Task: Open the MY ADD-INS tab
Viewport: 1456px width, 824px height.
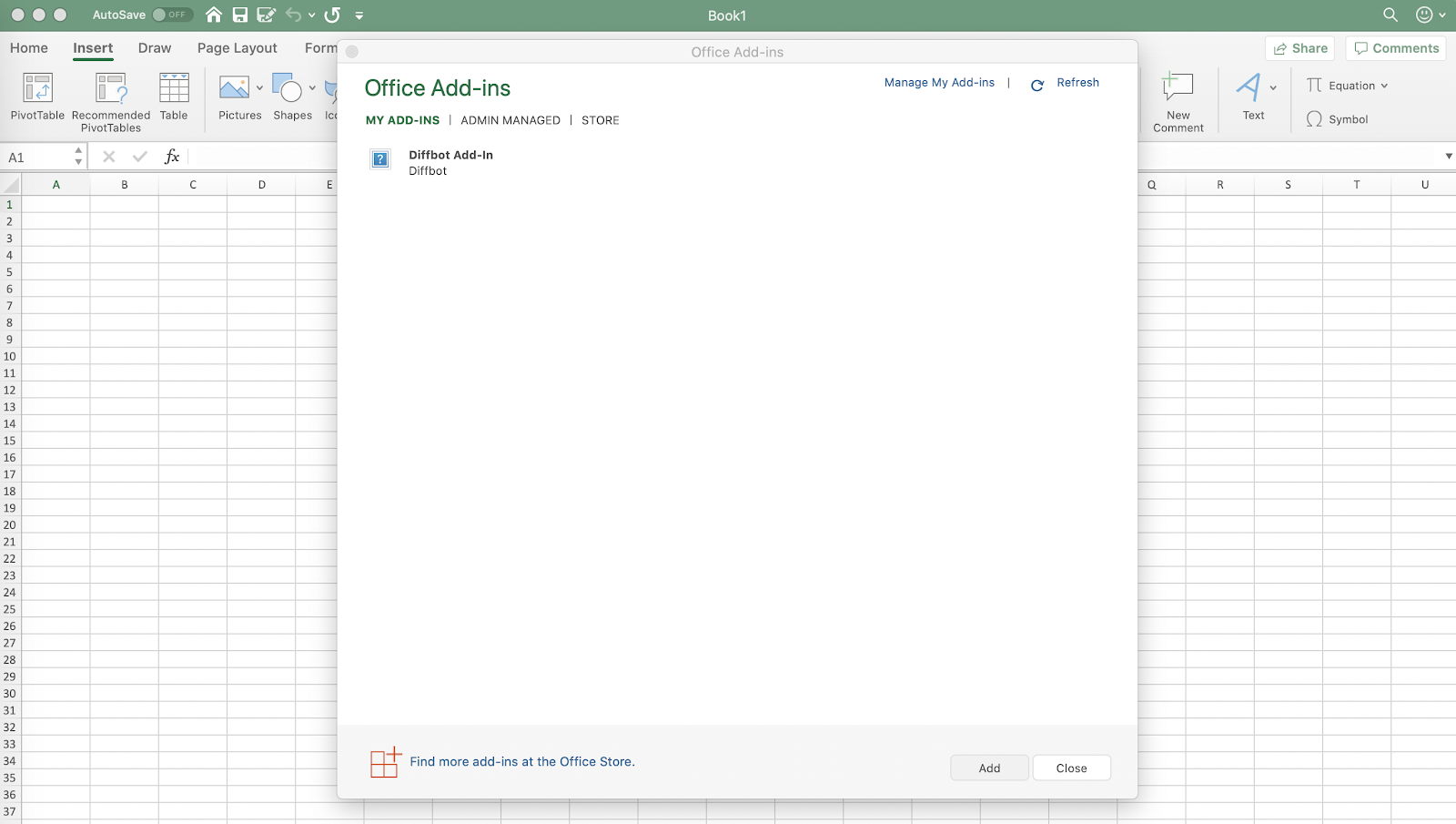Action: [402, 120]
